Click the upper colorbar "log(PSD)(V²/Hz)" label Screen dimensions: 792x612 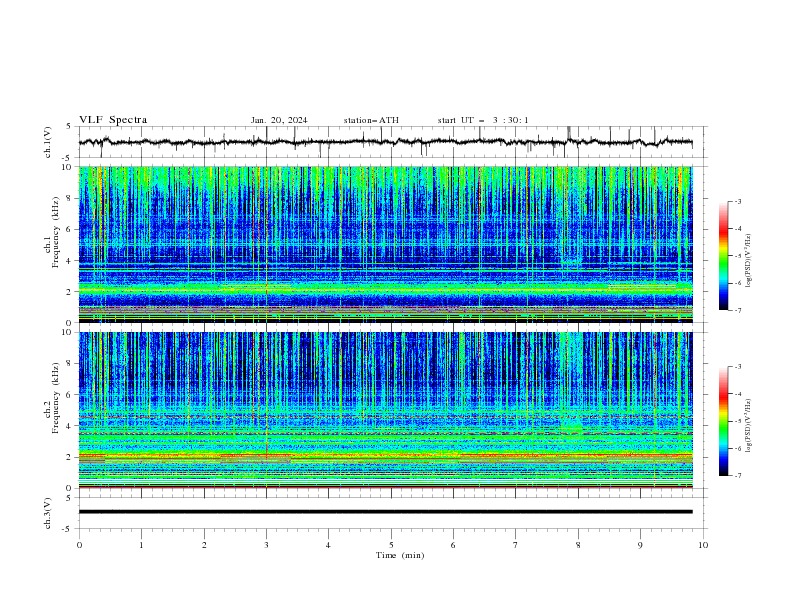(749, 261)
